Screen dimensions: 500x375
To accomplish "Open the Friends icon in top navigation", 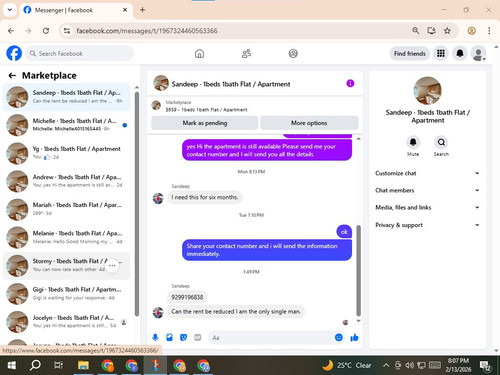I will [246, 53].
